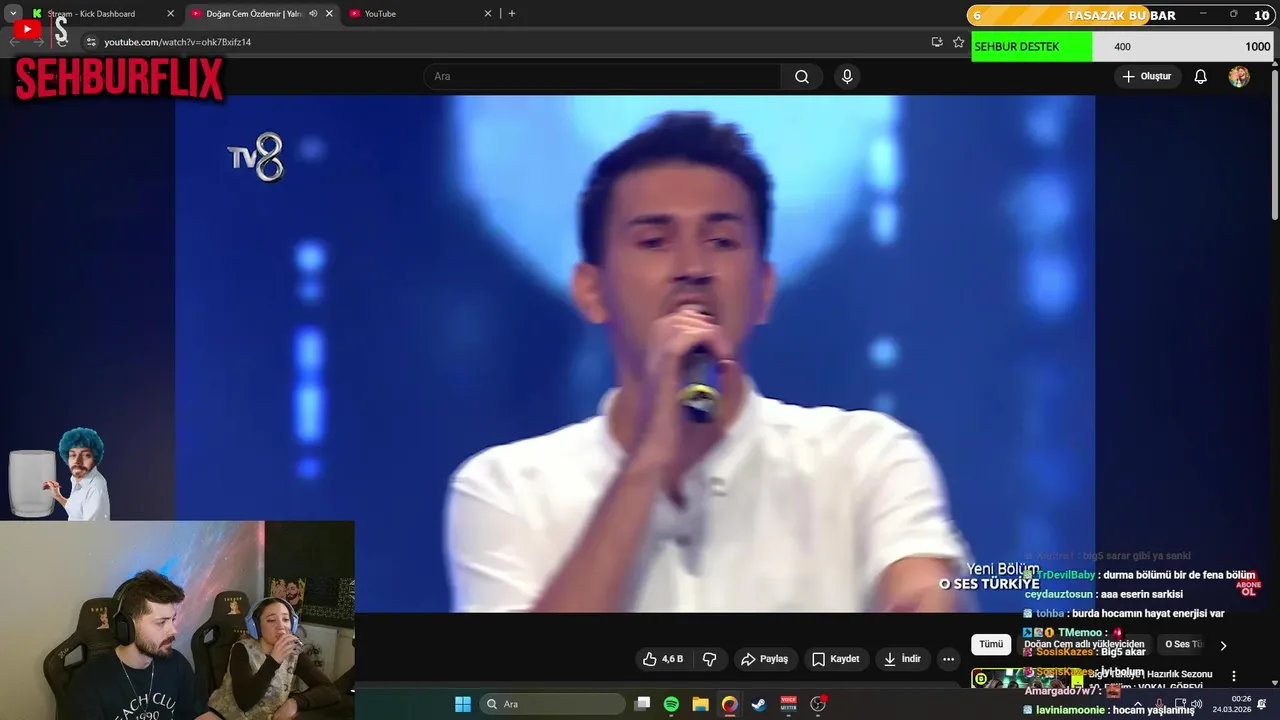Open the Windows Start menu

coord(462,704)
